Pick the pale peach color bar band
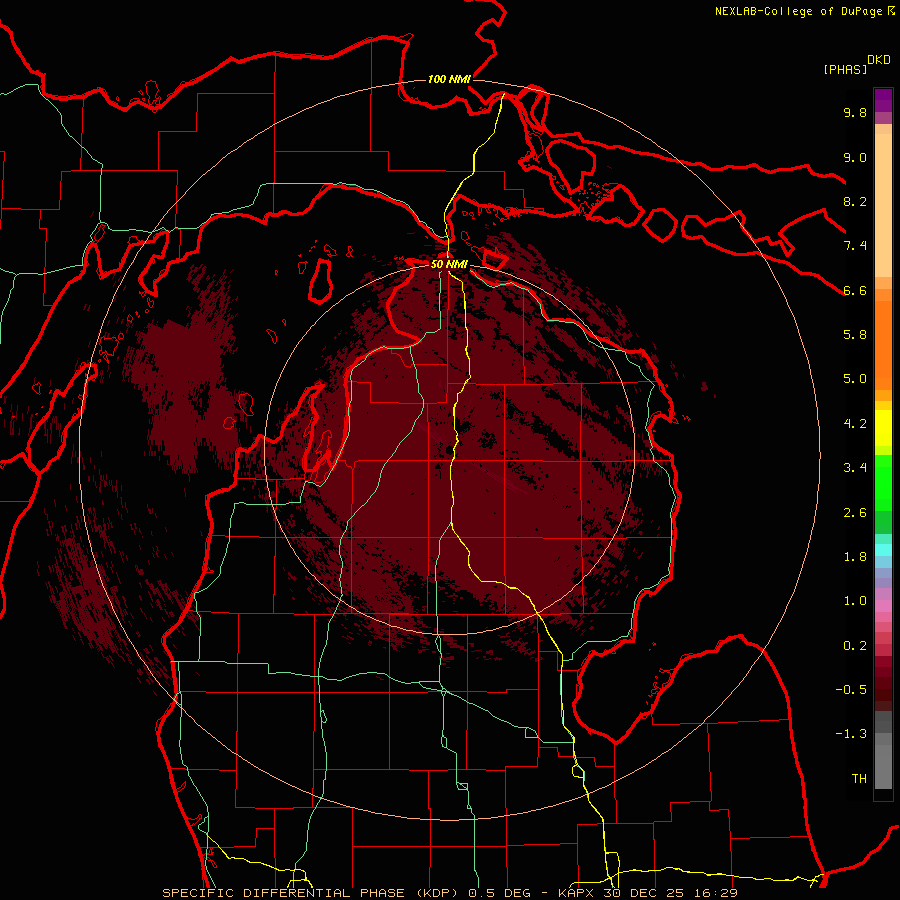Image resolution: width=900 pixels, height=900 pixels. pyautogui.click(x=883, y=205)
